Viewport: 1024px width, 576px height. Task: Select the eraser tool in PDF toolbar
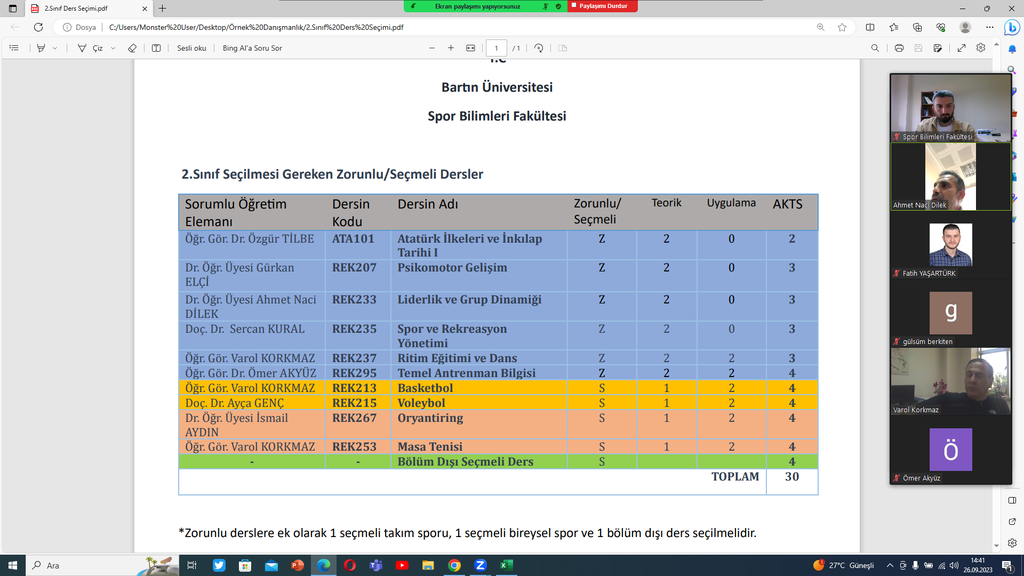[x=132, y=48]
